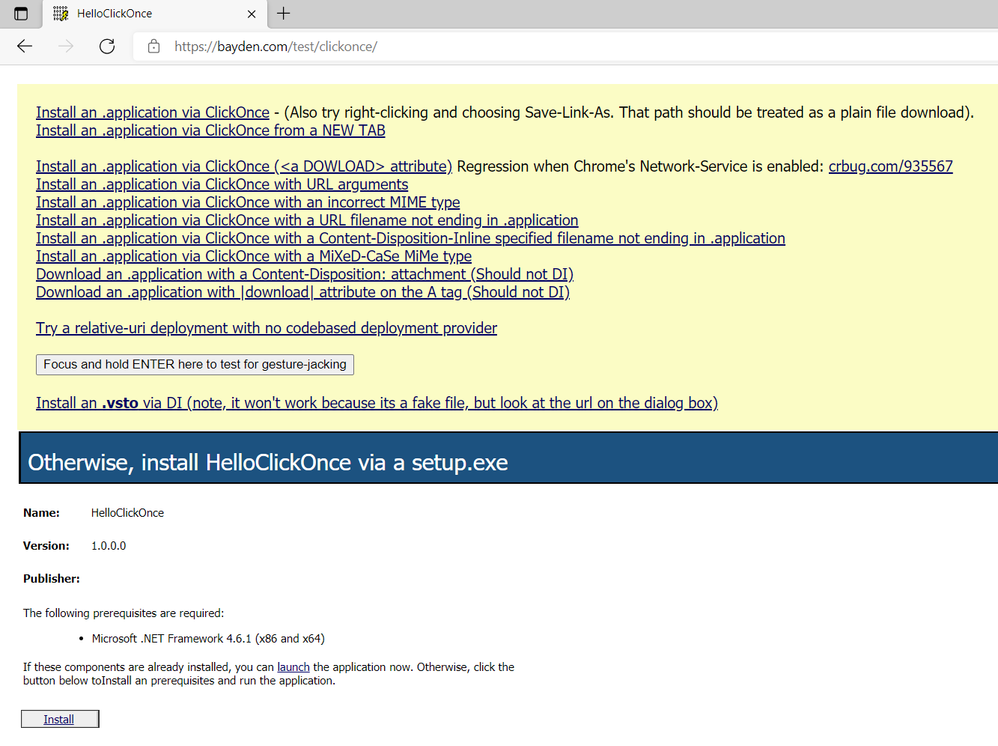Open ClickOnce <a DOWLOAD> attribute link
This screenshot has height=746, width=998.
[x=244, y=166]
